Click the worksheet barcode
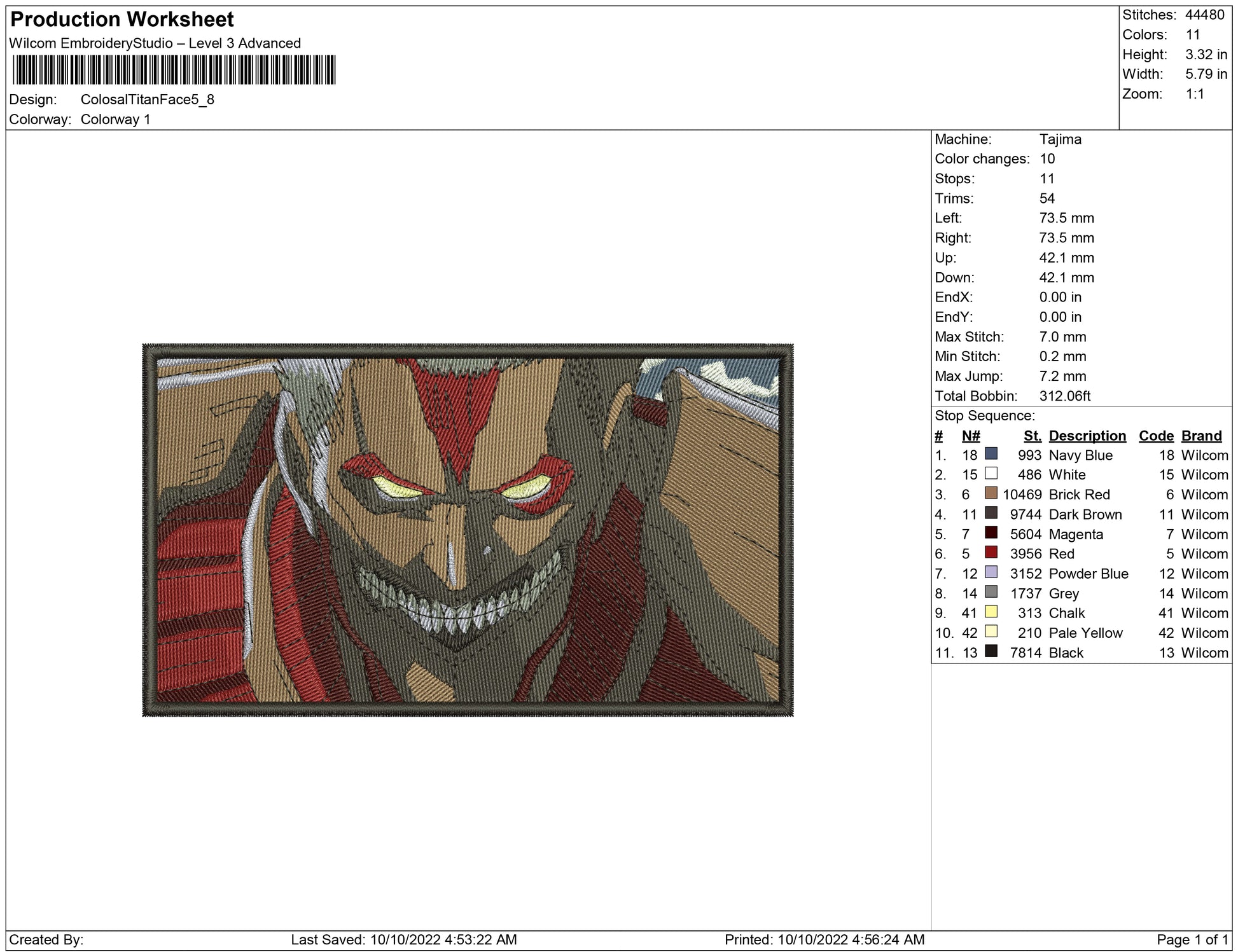 (x=174, y=70)
